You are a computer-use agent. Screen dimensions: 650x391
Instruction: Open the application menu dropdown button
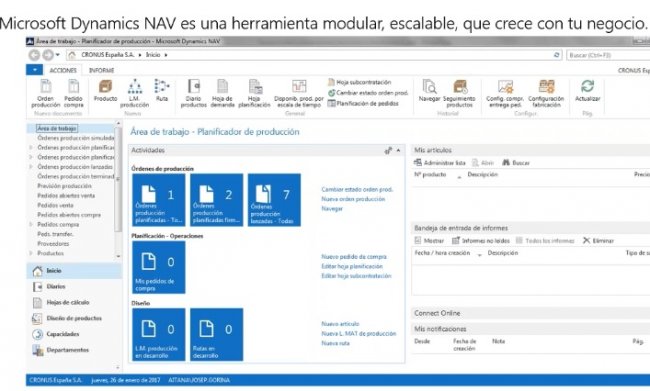pos(34,70)
